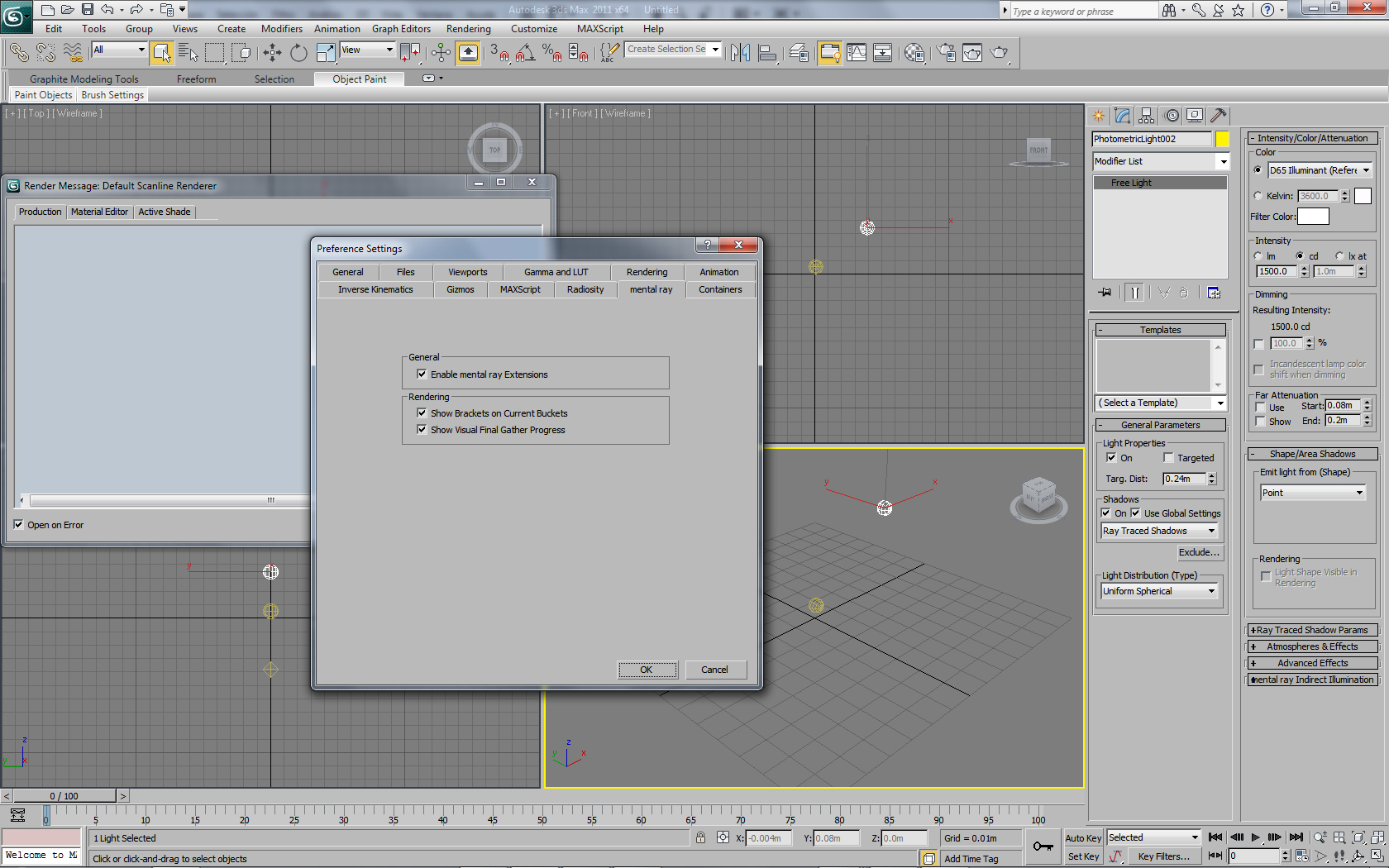Click the Align tool icon
Viewport: 1389px width, 868px height.
(767, 53)
